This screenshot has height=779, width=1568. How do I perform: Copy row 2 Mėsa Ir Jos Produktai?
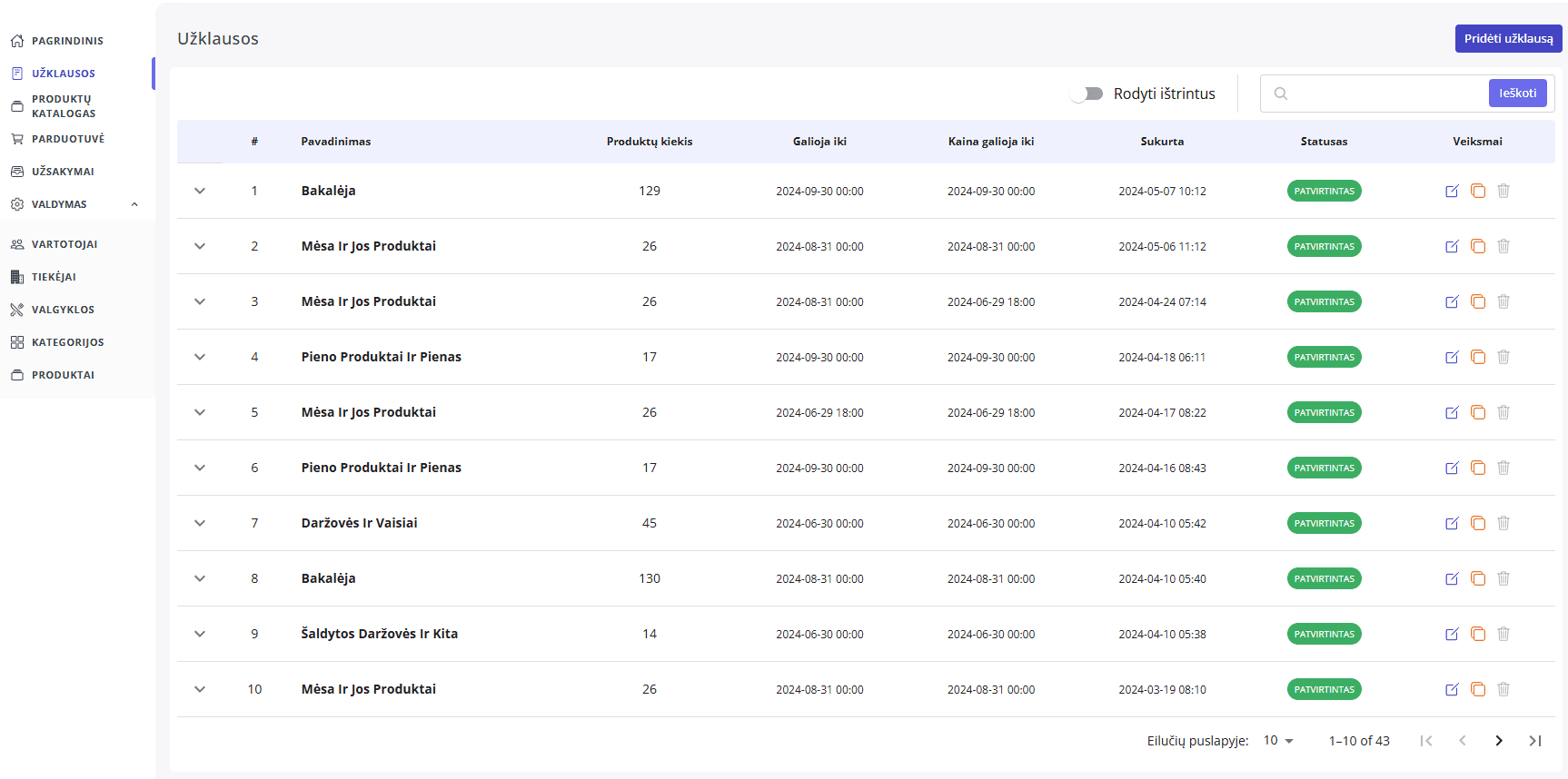[1478, 246]
